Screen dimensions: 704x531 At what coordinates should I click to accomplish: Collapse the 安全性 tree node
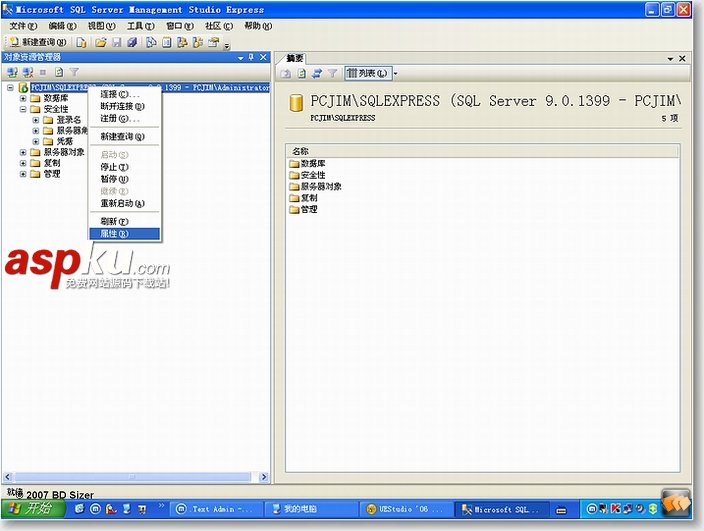point(23,109)
